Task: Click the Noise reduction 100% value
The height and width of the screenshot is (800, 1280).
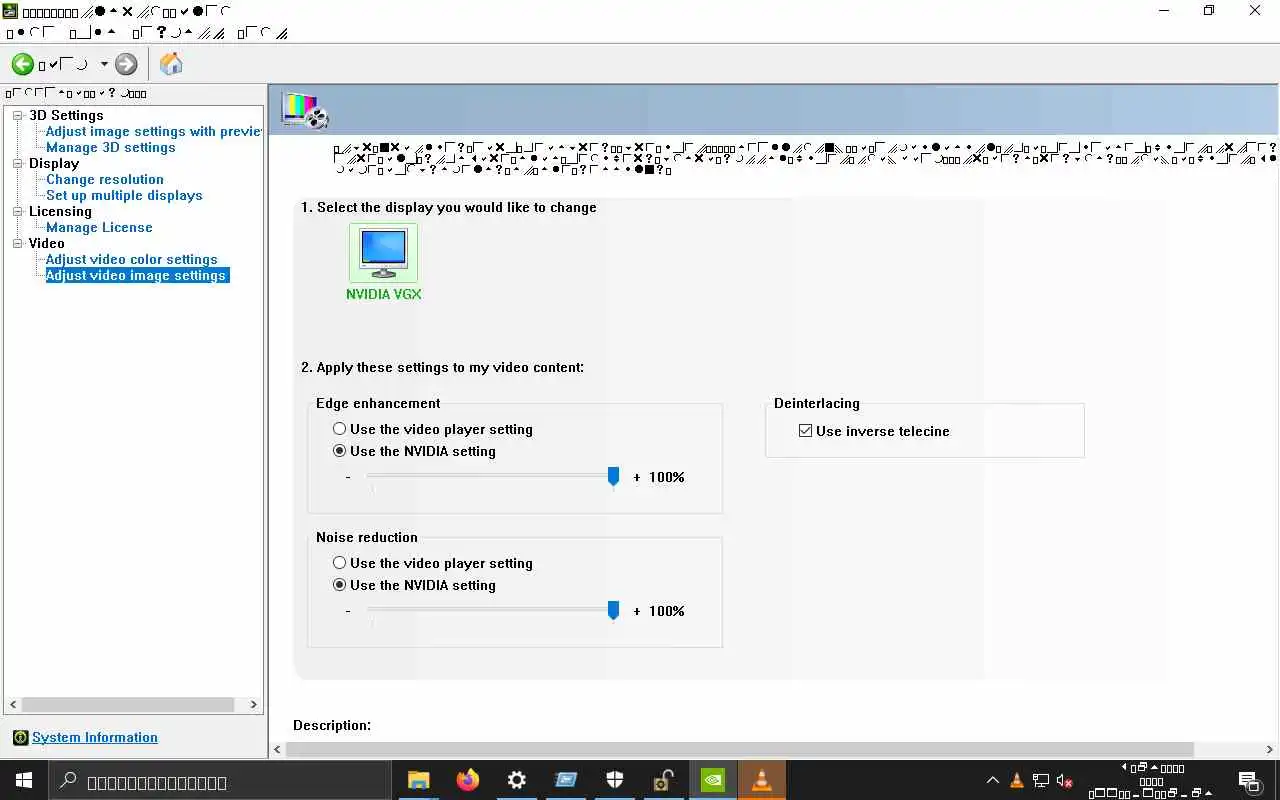Action: [667, 611]
